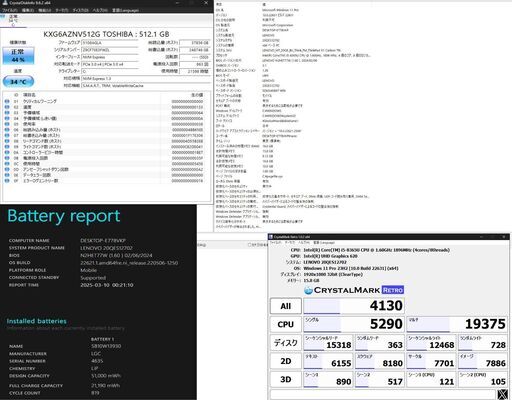Open ヘルプ menu in CrystalDiskInfo
The height and width of the screenshot is (400, 512).
[100, 10]
